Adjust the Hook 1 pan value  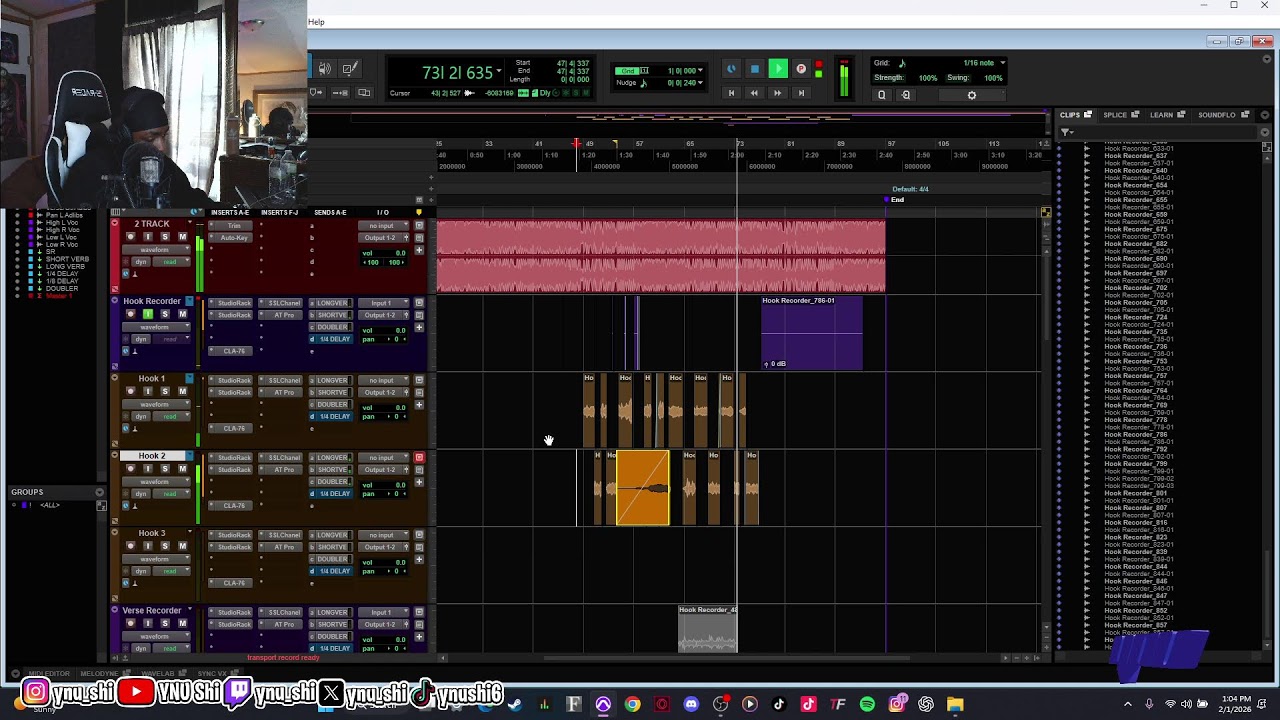[383, 416]
